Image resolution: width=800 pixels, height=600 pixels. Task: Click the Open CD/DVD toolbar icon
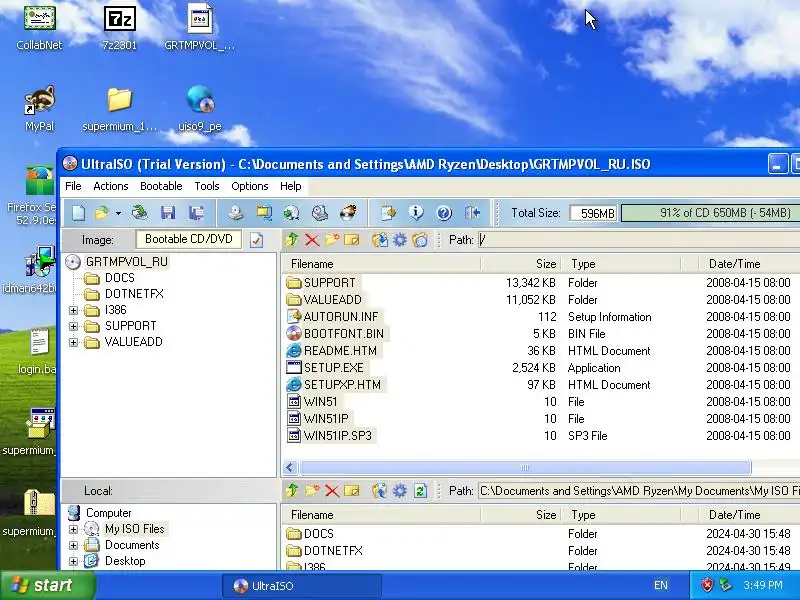(139, 213)
